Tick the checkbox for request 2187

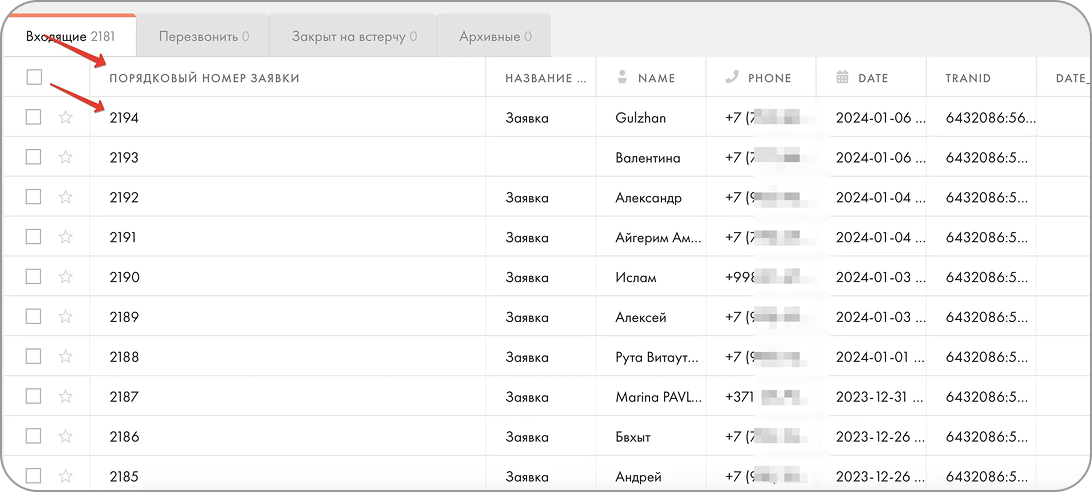34,397
